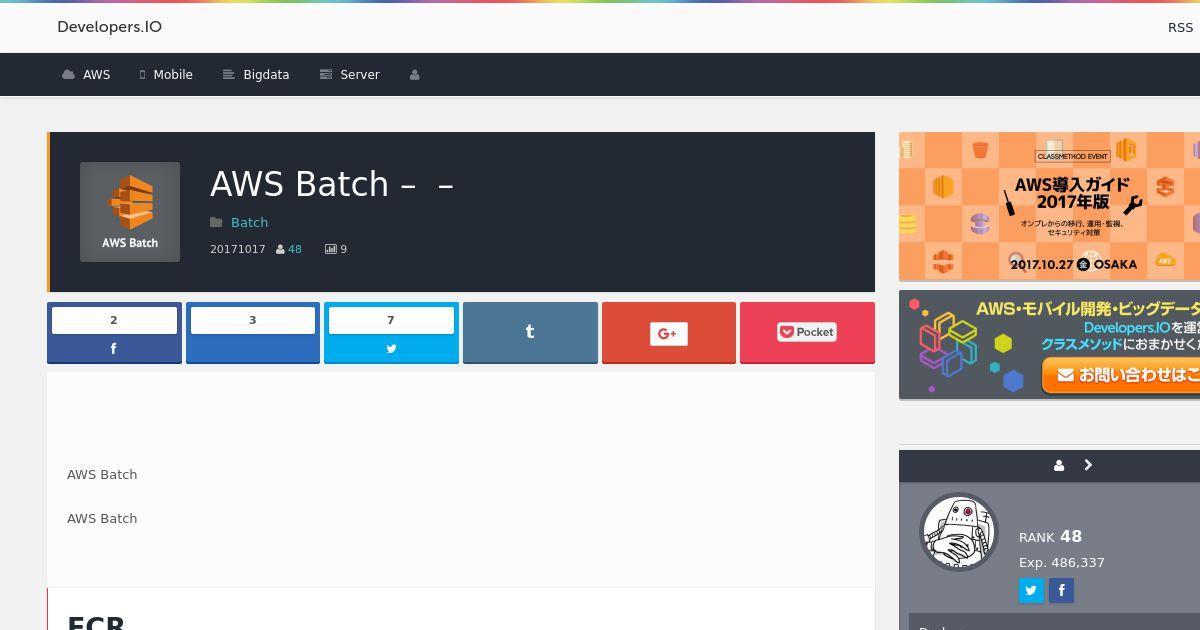This screenshot has width=1200, height=630.
Task: Share on Twitter with count 7
Action: click(391, 333)
